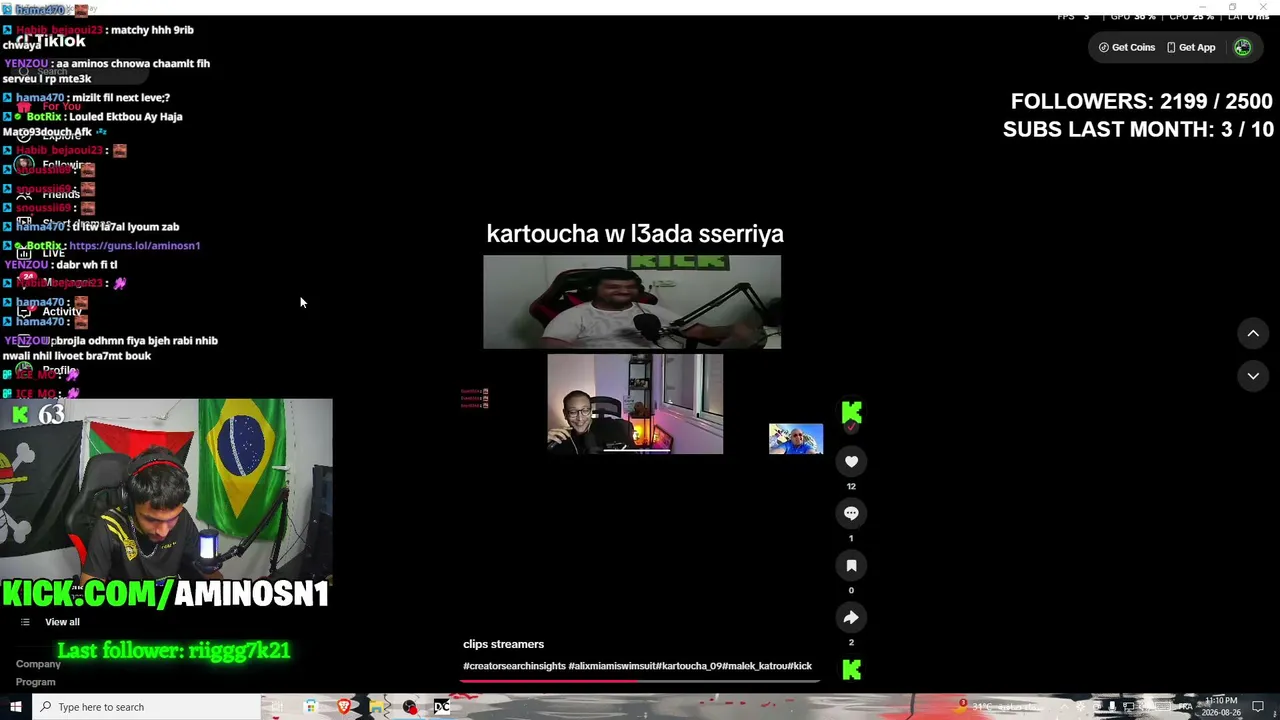Image resolution: width=1280 pixels, height=720 pixels.
Task: Go to the next video with down chevron
Action: [1253, 375]
